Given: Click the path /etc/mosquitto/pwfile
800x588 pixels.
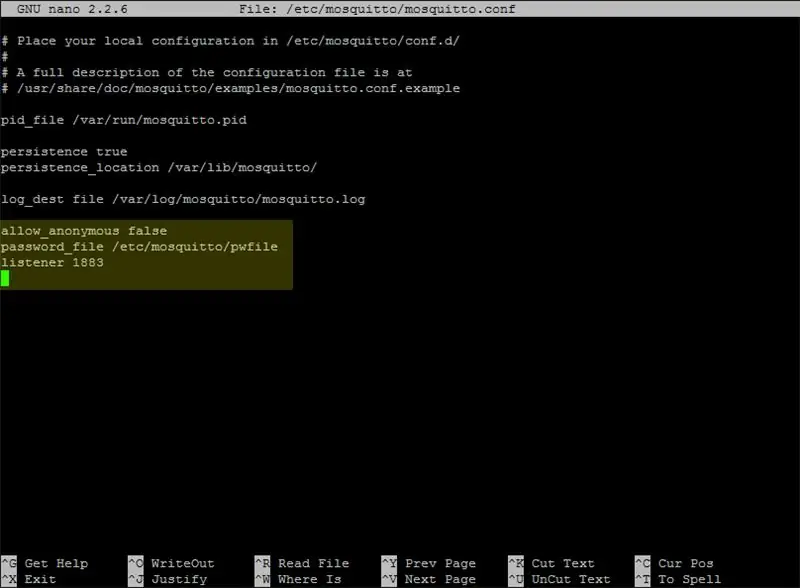Looking at the screenshot, I should pyautogui.click(x=195, y=247).
